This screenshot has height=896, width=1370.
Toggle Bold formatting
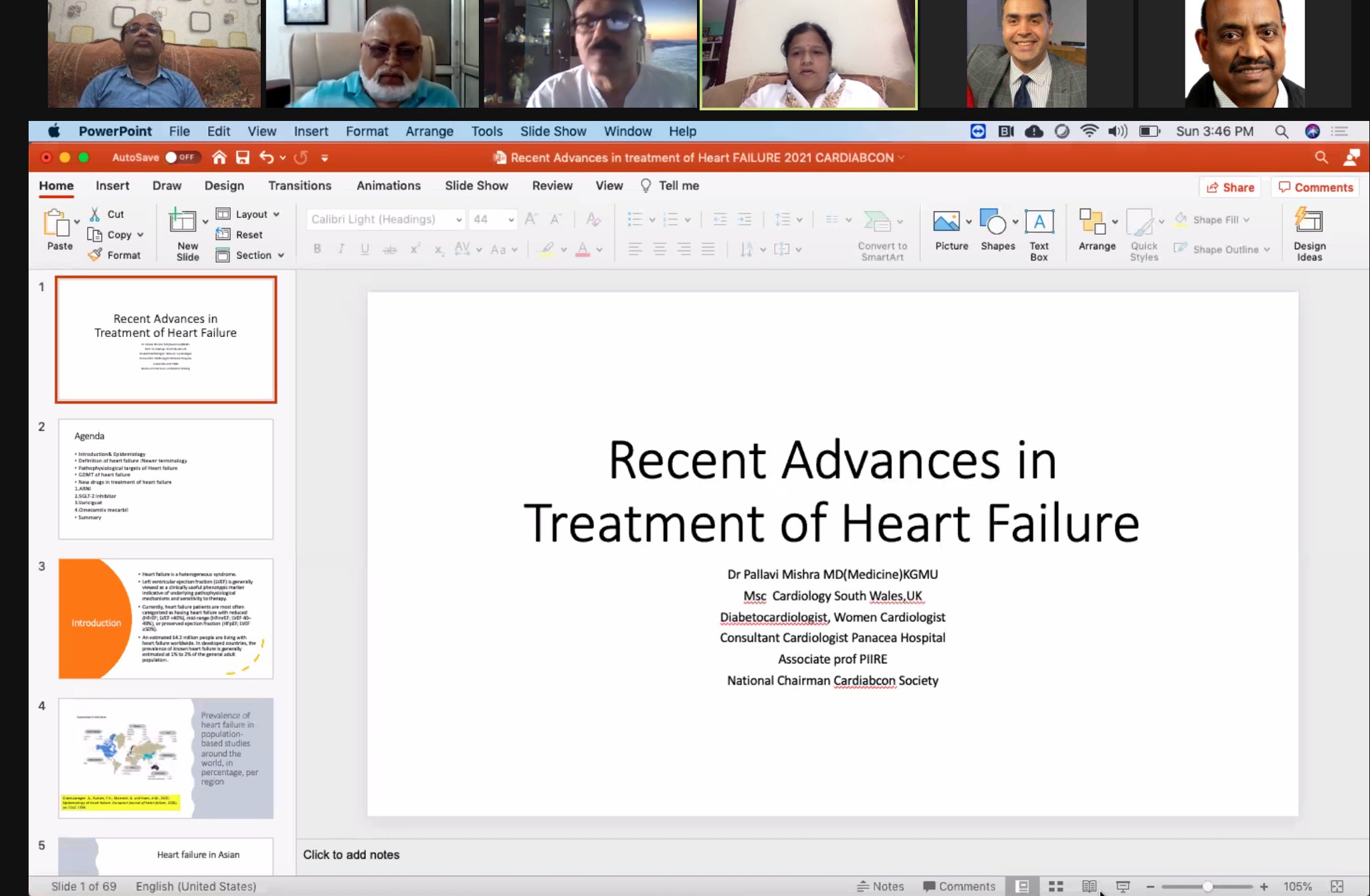point(317,249)
